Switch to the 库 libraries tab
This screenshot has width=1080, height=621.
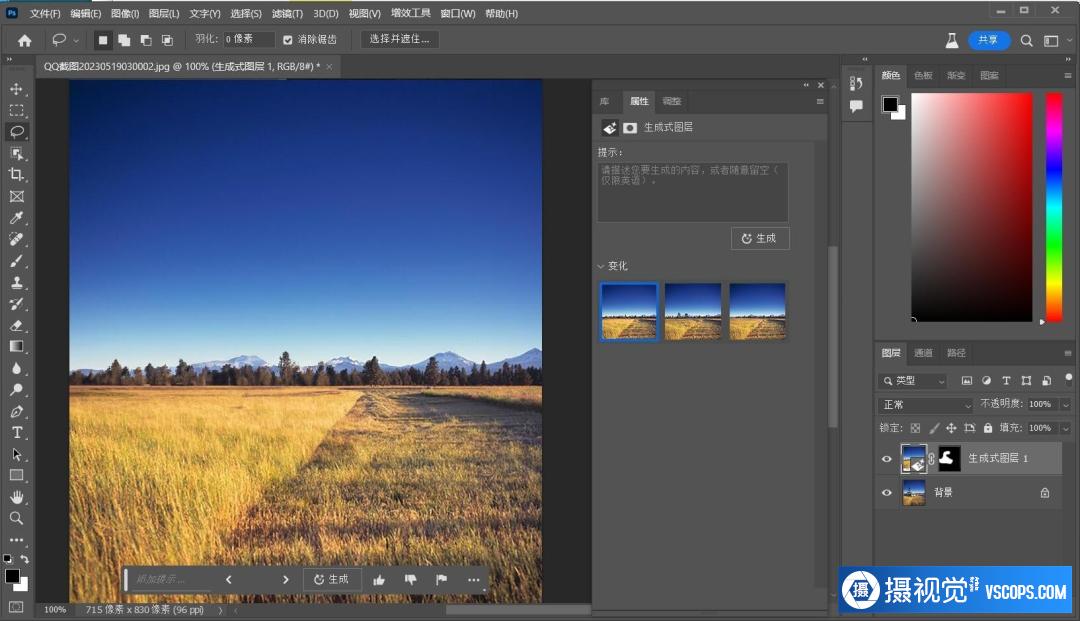604,101
